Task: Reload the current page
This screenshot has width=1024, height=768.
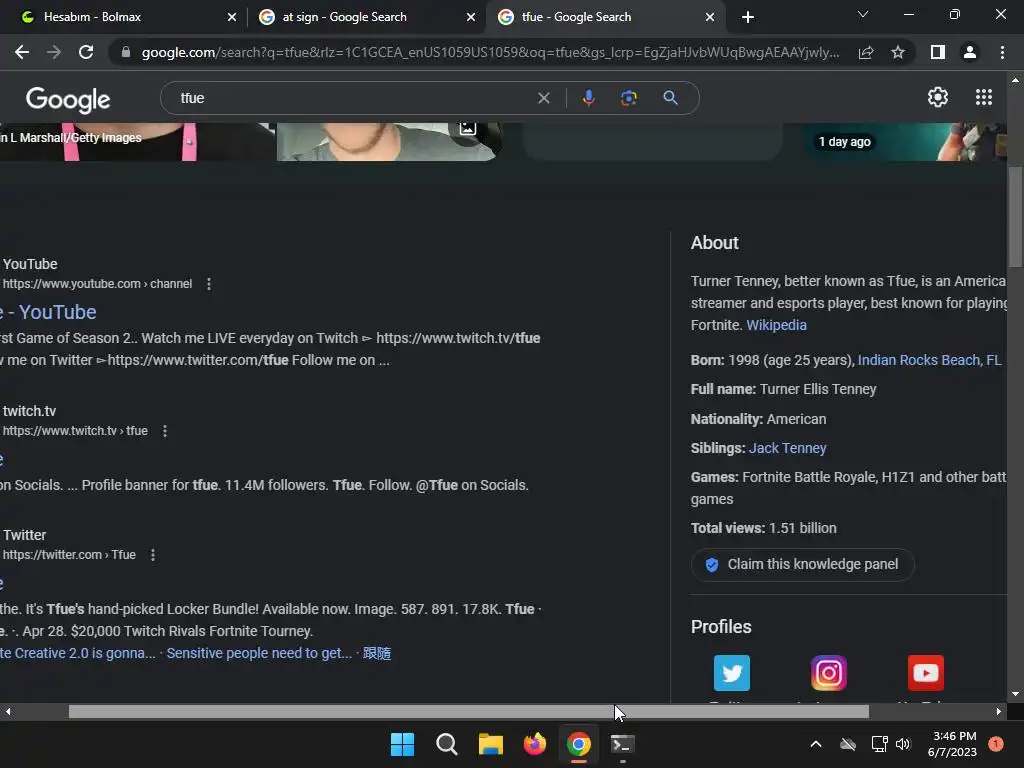Action: (x=86, y=52)
